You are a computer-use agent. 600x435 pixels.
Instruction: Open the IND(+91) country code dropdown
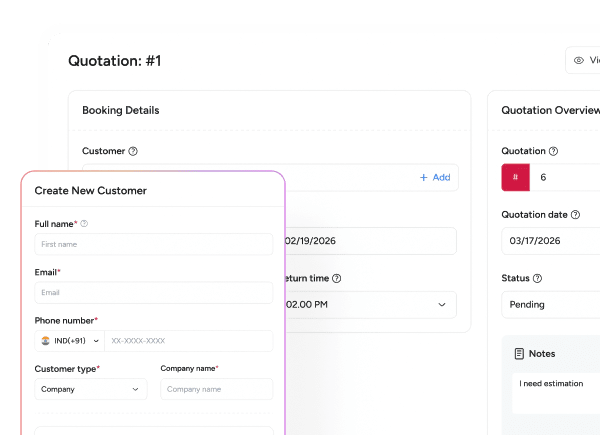click(x=70, y=341)
